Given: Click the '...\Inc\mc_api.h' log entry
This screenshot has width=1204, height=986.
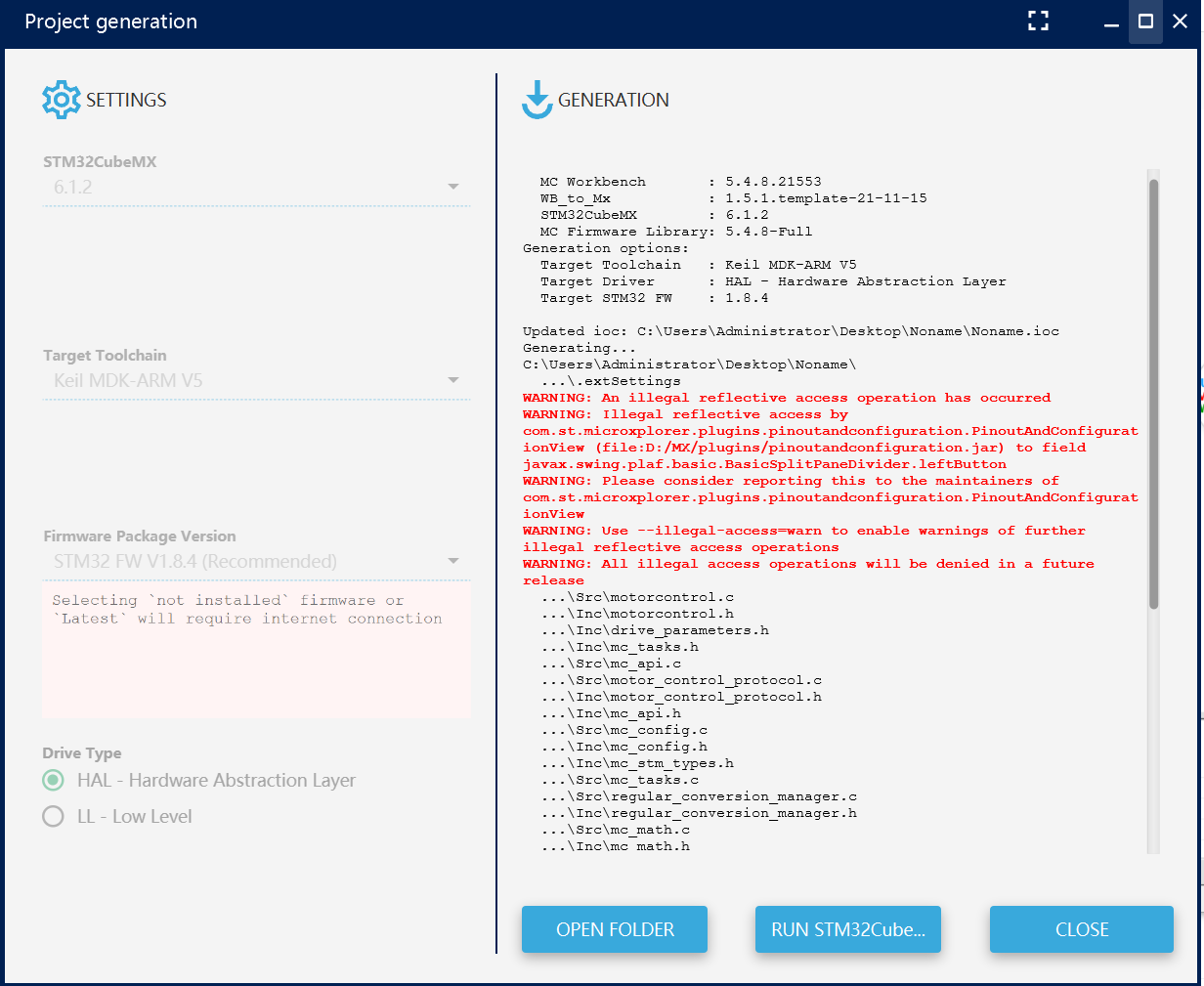Looking at the screenshot, I should pos(611,713).
